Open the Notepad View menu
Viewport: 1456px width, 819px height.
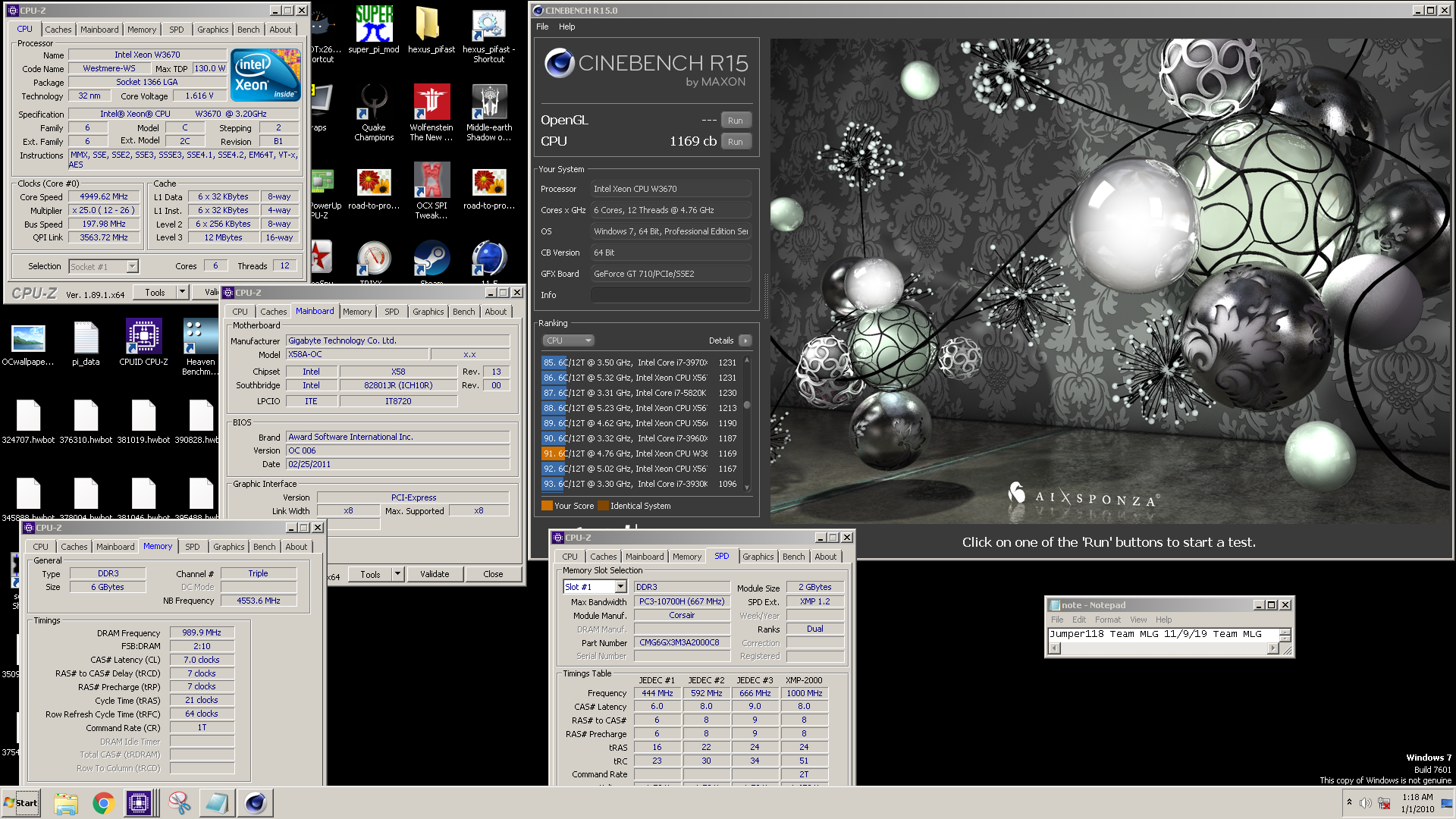(x=1138, y=620)
